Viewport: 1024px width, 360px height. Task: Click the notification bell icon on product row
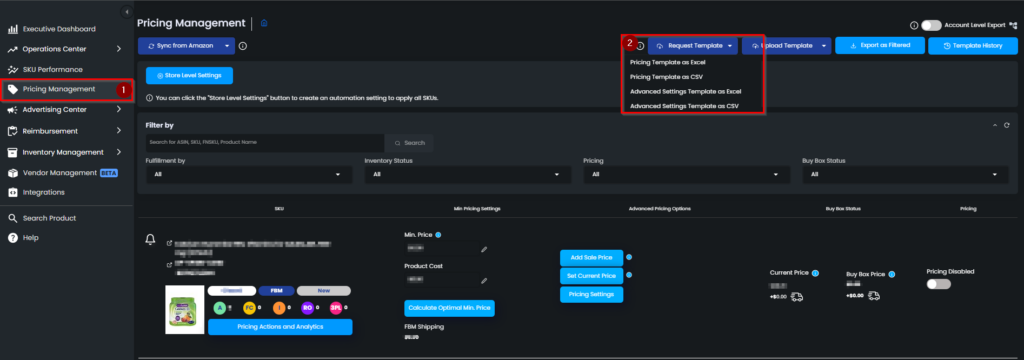pyautogui.click(x=150, y=240)
